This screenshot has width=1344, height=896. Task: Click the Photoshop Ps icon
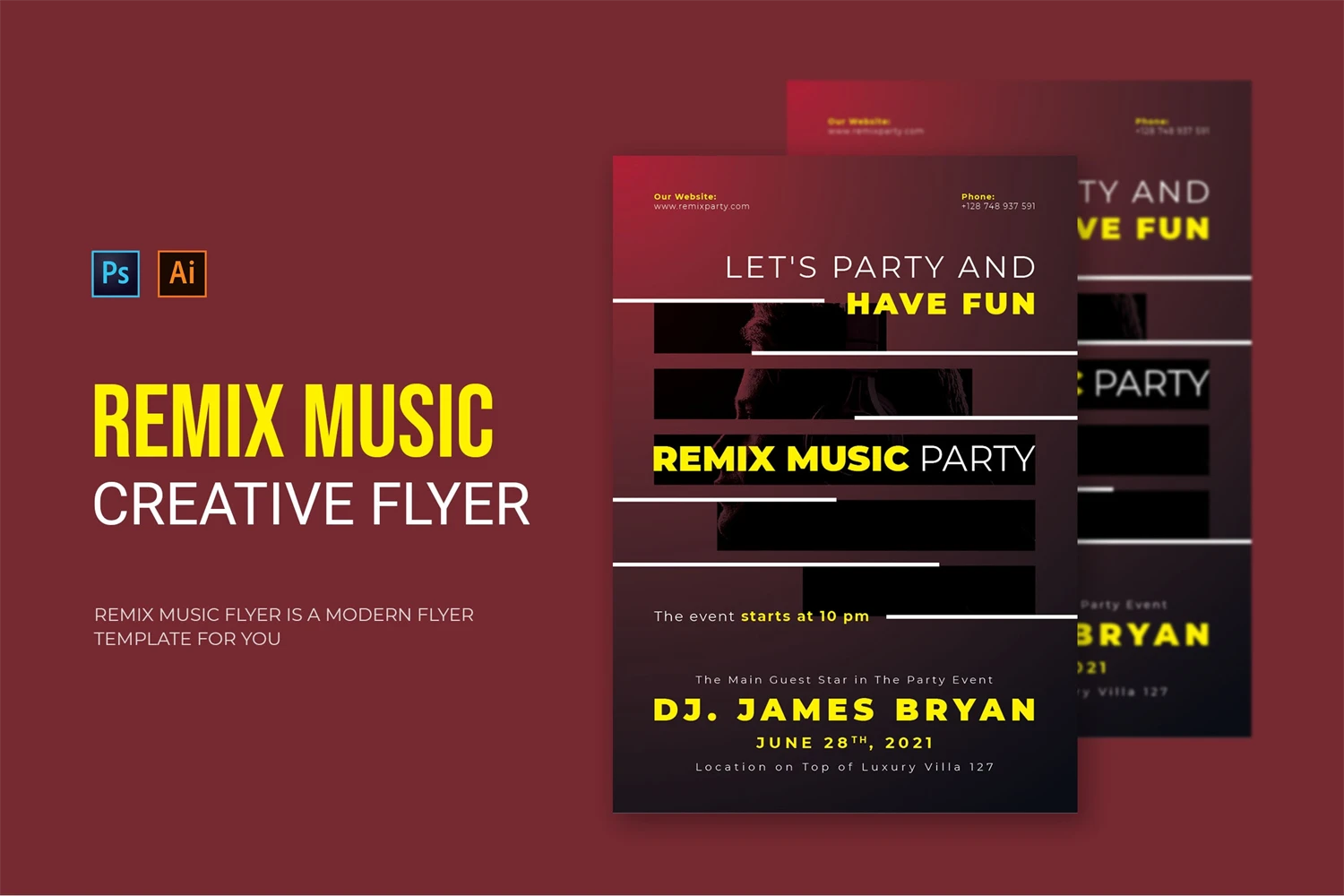pyautogui.click(x=116, y=273)
